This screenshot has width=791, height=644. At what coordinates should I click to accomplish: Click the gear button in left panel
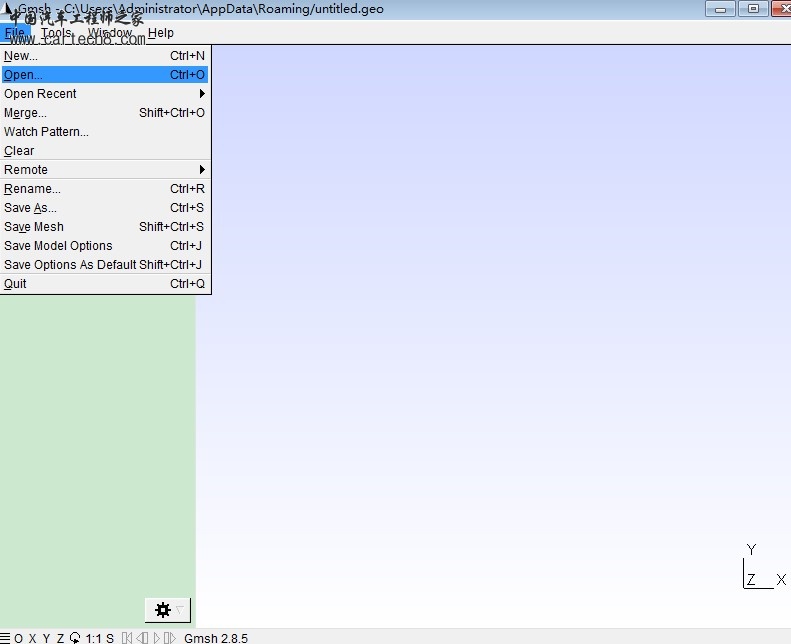[163, 610]
